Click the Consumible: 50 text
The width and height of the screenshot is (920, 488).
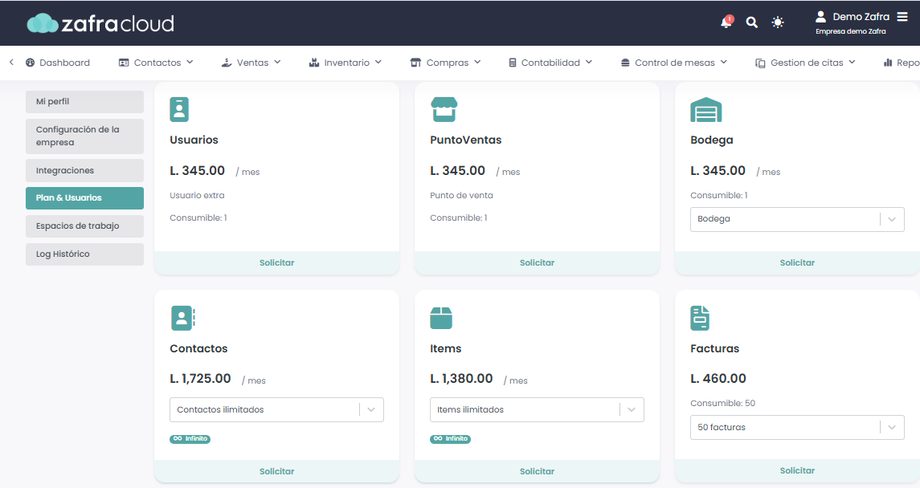tap(722, 404)
